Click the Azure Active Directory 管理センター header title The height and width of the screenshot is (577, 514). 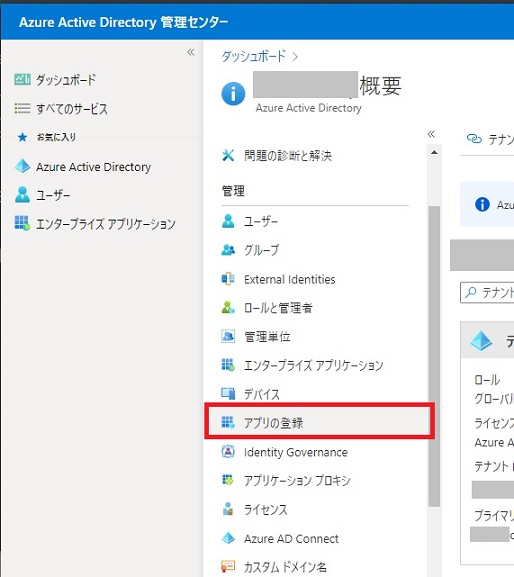coord(124,22)
